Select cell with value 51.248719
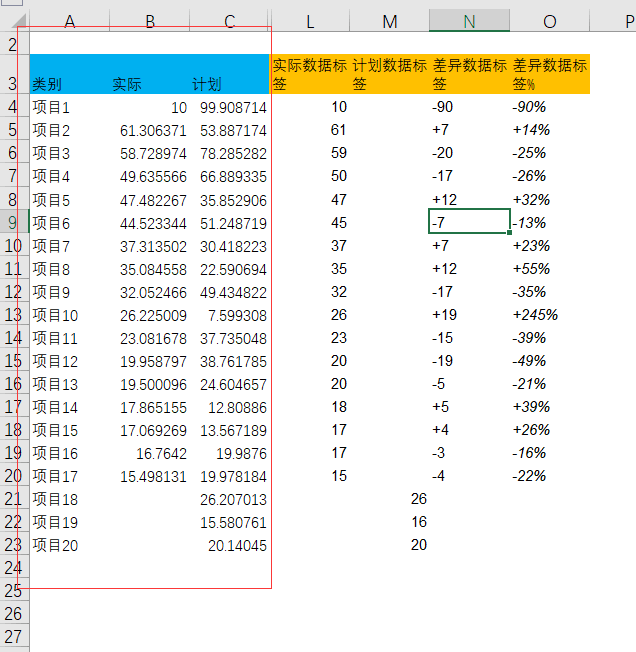 229,223
